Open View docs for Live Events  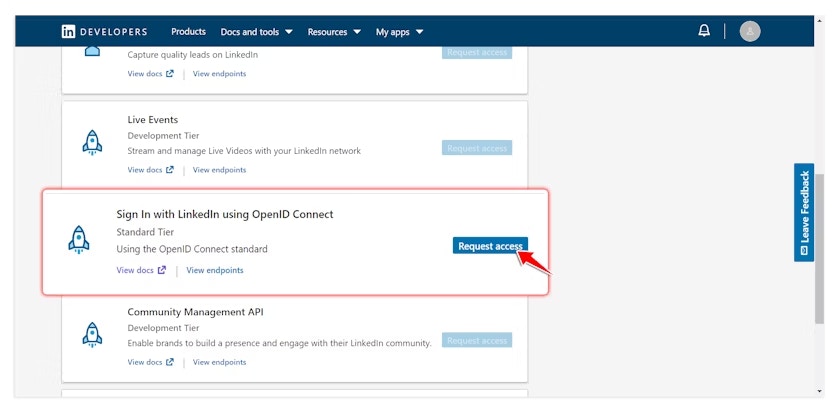point(145,170)
